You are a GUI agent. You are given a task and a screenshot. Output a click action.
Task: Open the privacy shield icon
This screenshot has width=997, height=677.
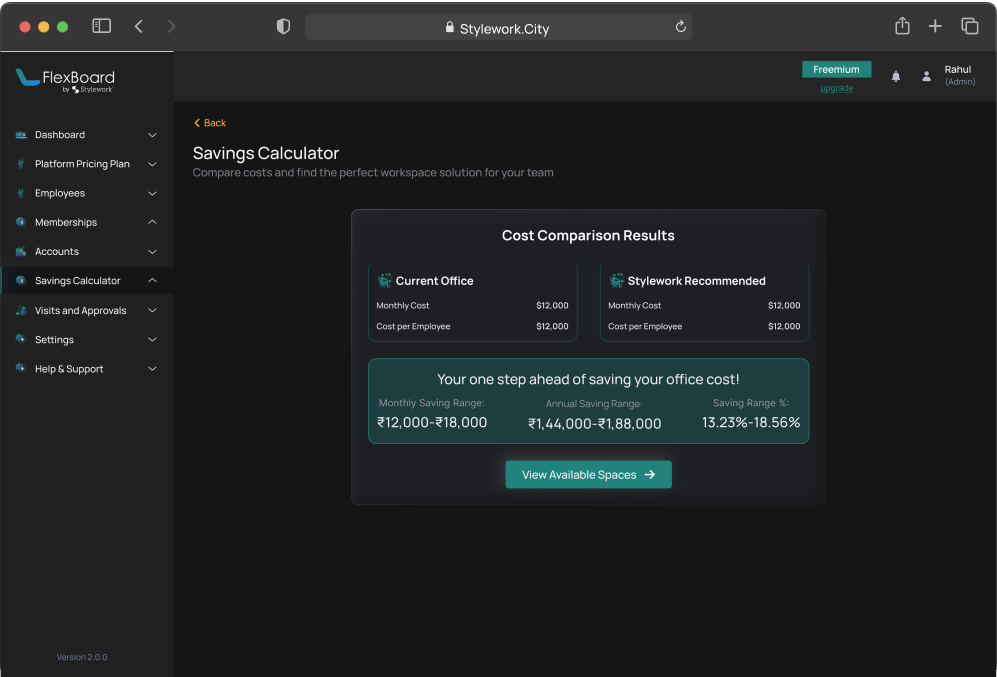tap(283, 26)
